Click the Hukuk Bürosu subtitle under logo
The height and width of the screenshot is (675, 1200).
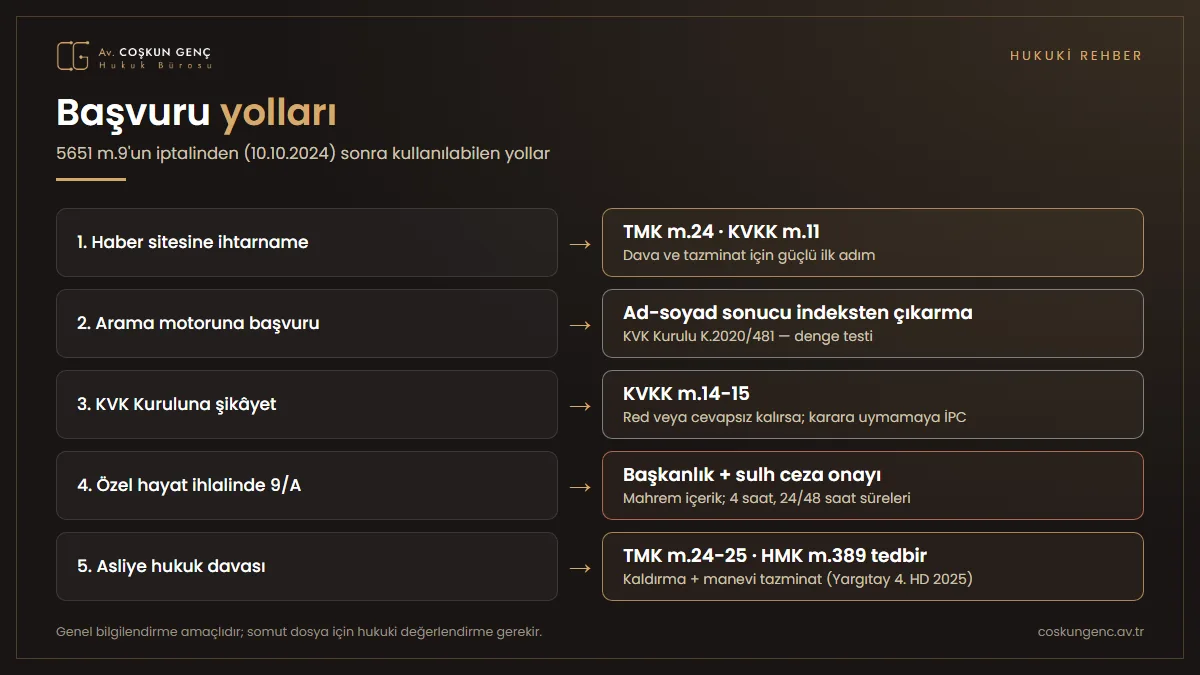click(155, 65)
